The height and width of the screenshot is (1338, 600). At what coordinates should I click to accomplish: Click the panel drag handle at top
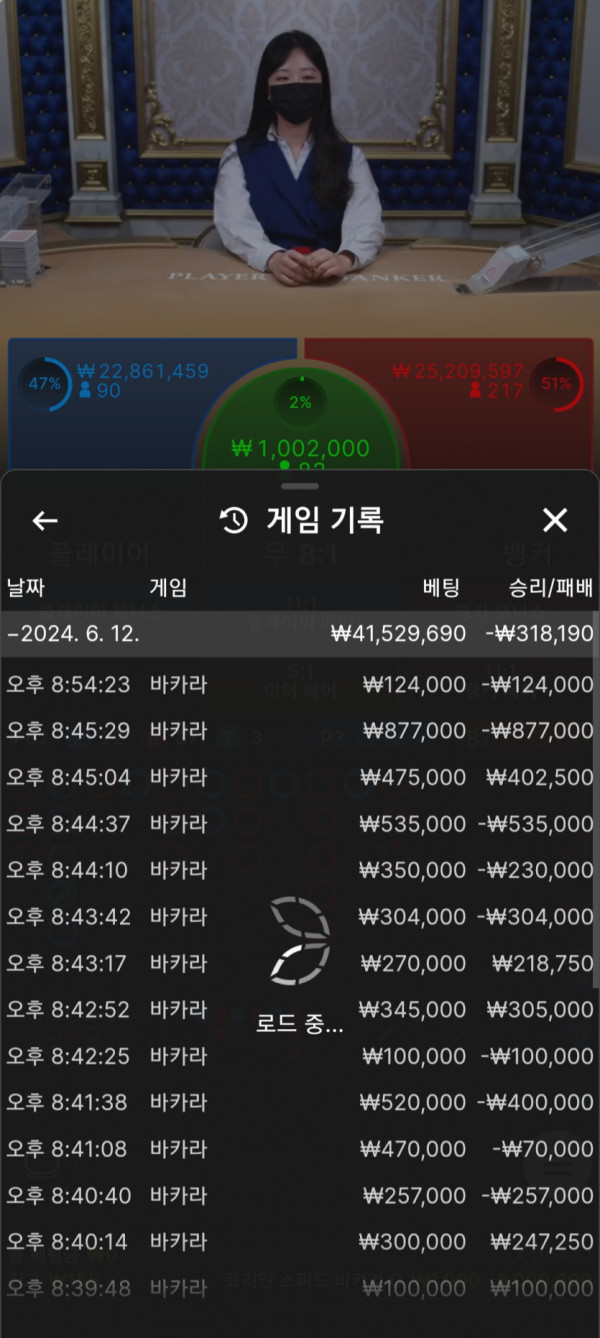(x=300, y=486)
